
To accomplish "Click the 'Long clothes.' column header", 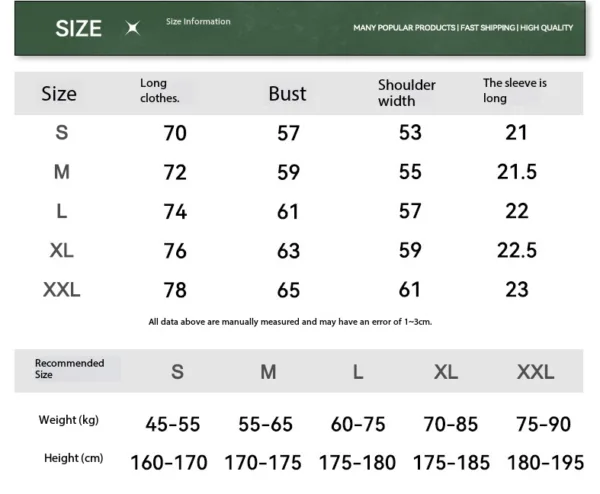I will click(159, 91).
